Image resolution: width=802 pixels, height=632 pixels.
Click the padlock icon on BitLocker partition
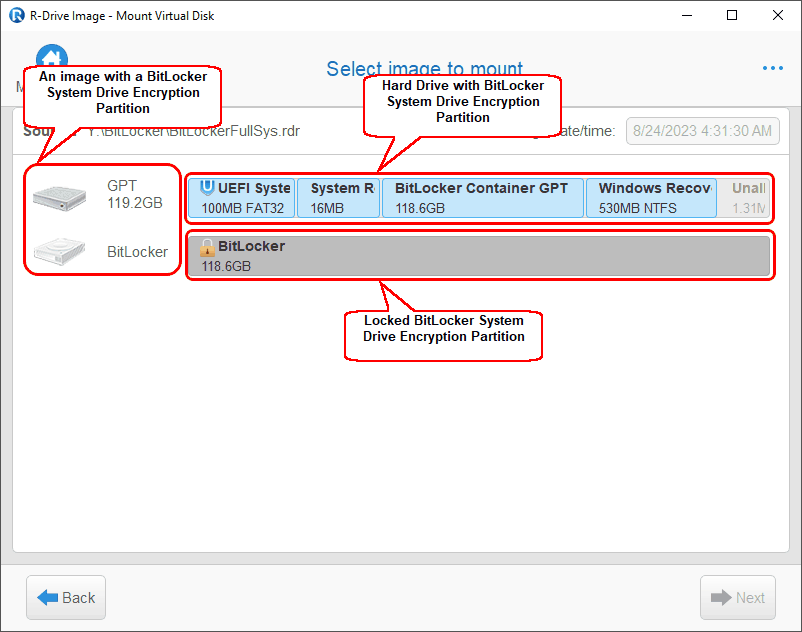pyautogui.click(x=207, y=247)
